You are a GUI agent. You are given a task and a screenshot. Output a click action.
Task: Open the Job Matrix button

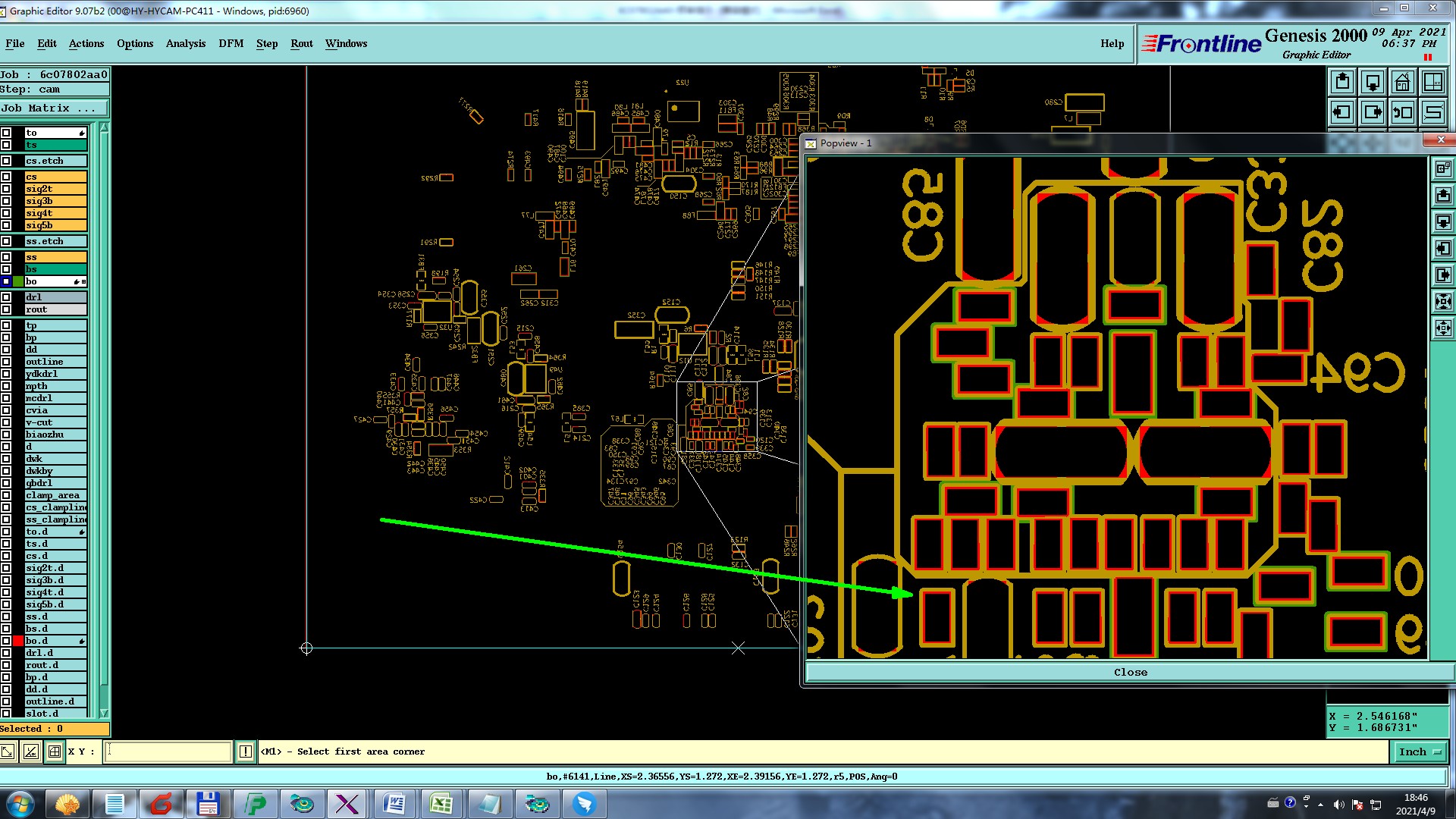click(x=55, y=108)
